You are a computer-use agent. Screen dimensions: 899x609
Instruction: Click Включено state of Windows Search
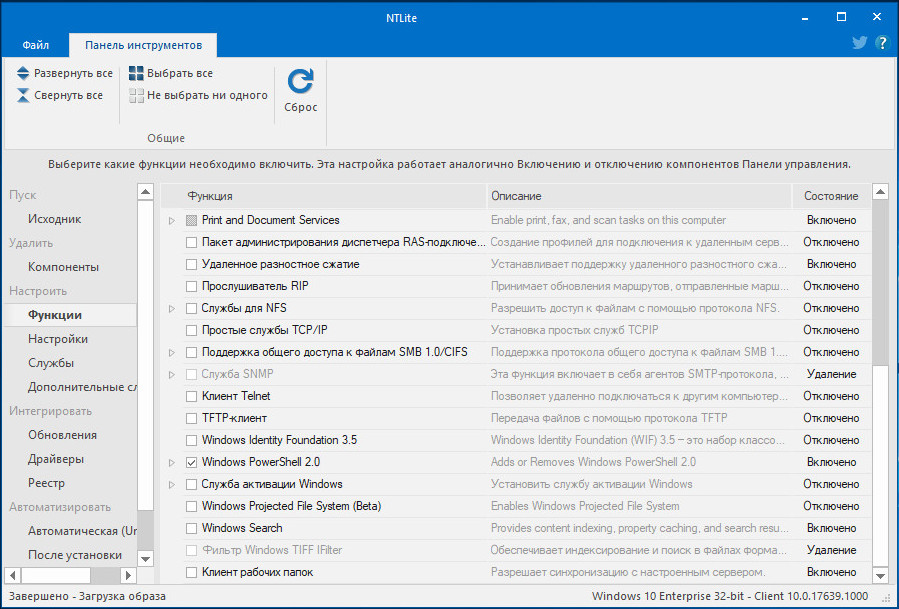pos(831,528)
